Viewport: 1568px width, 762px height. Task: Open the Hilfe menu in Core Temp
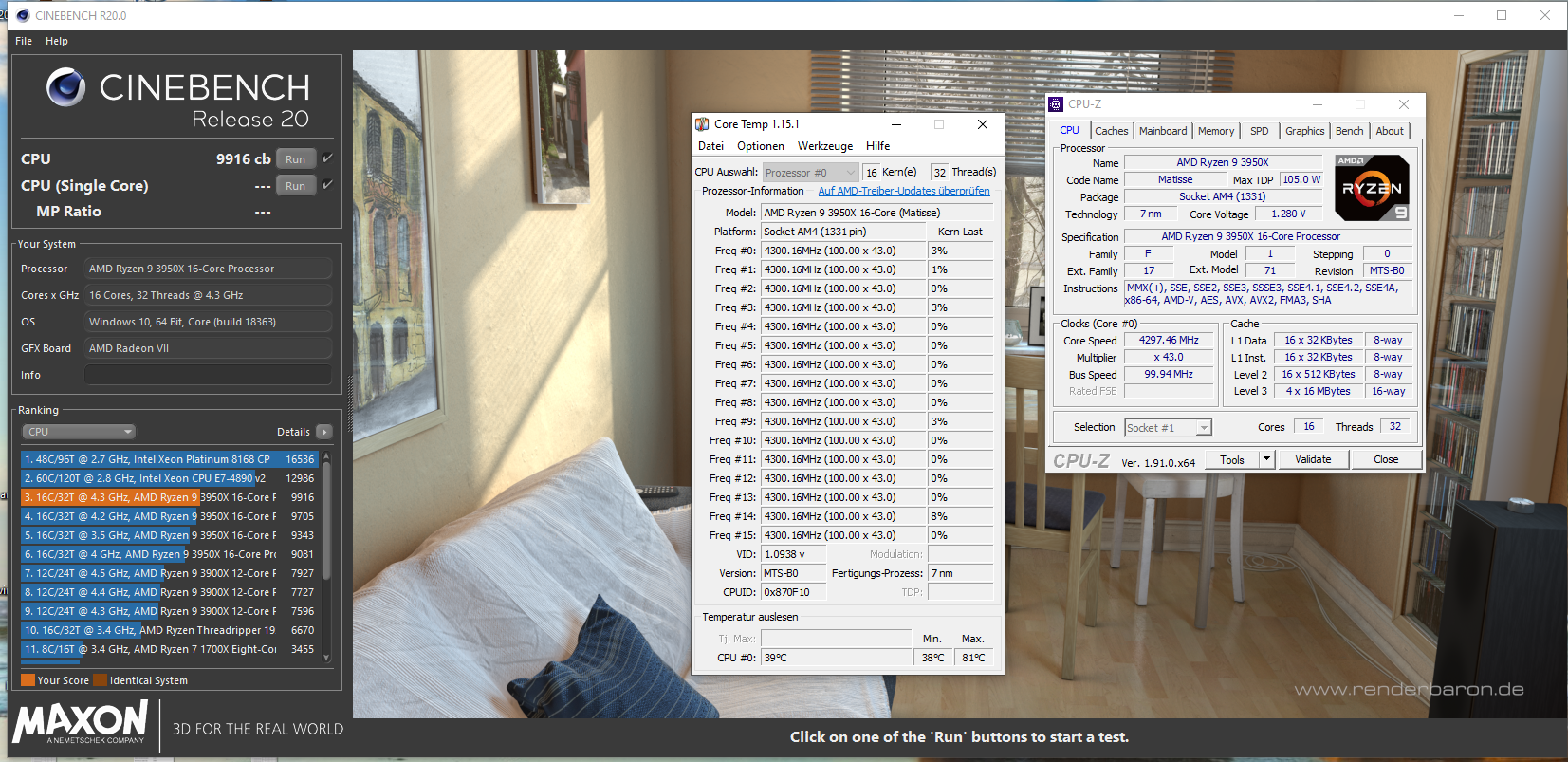click(x=878, y=146)
